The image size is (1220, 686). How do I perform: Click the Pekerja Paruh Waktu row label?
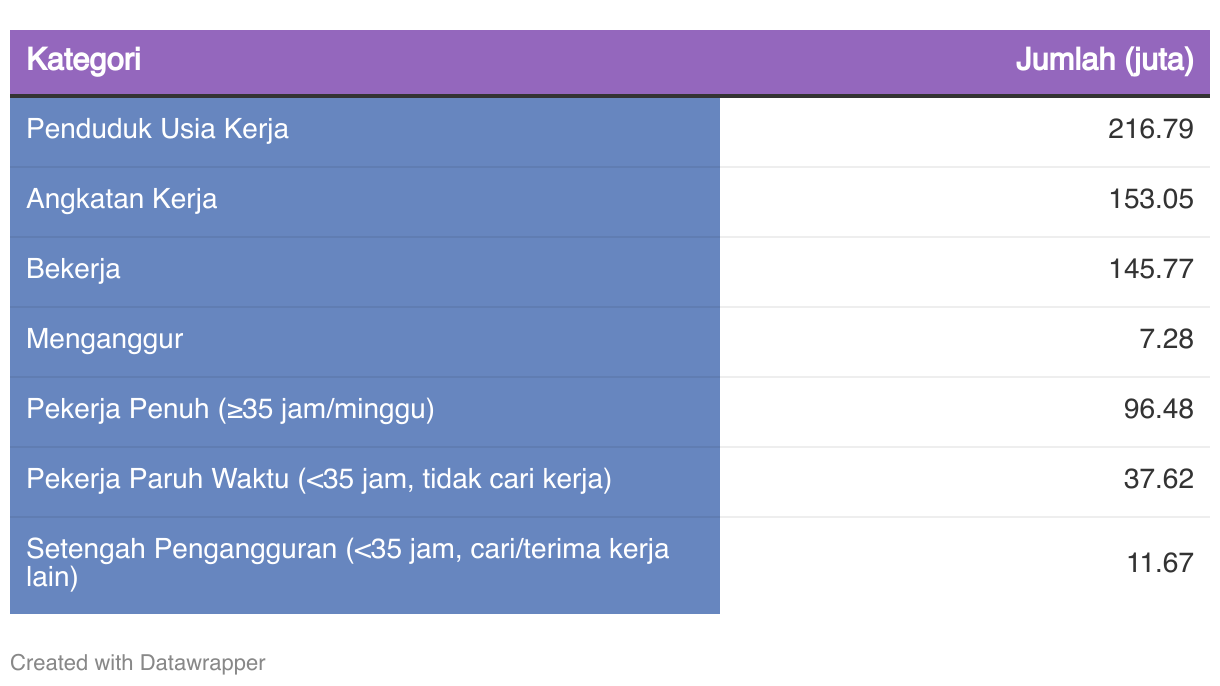coord(318,479)
